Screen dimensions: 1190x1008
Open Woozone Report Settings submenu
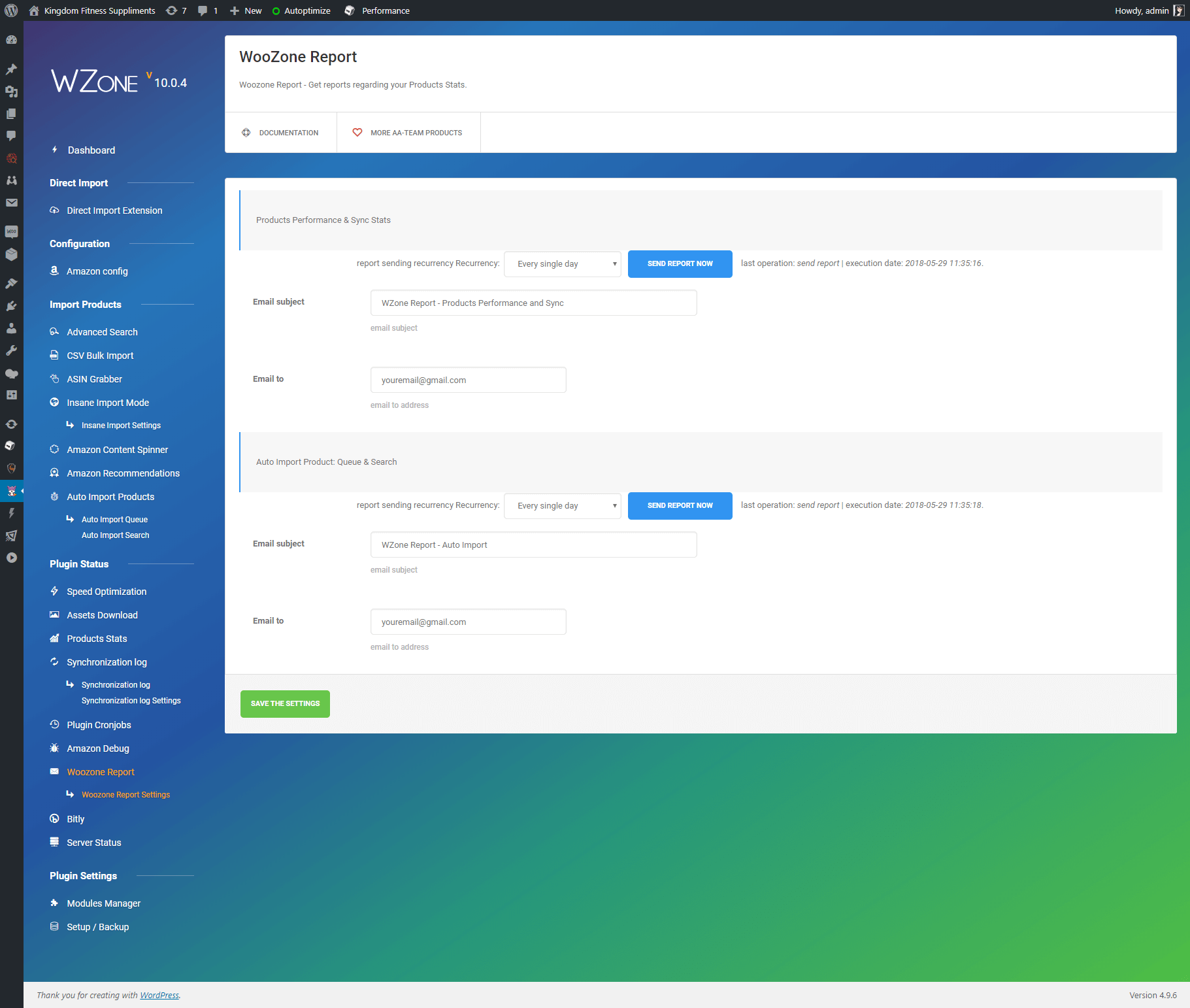pyautogui.click(x=125, y=795)
